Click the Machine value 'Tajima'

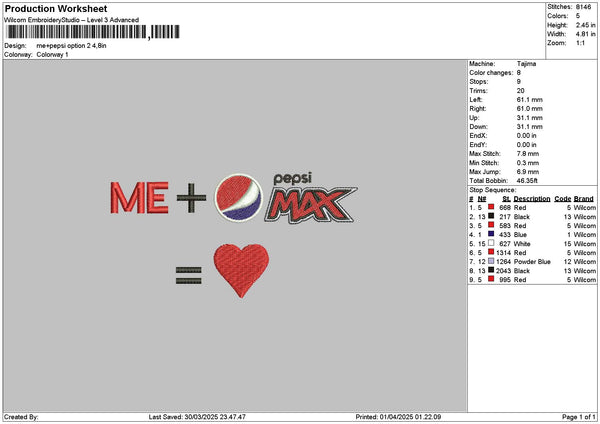pos(526,64)
